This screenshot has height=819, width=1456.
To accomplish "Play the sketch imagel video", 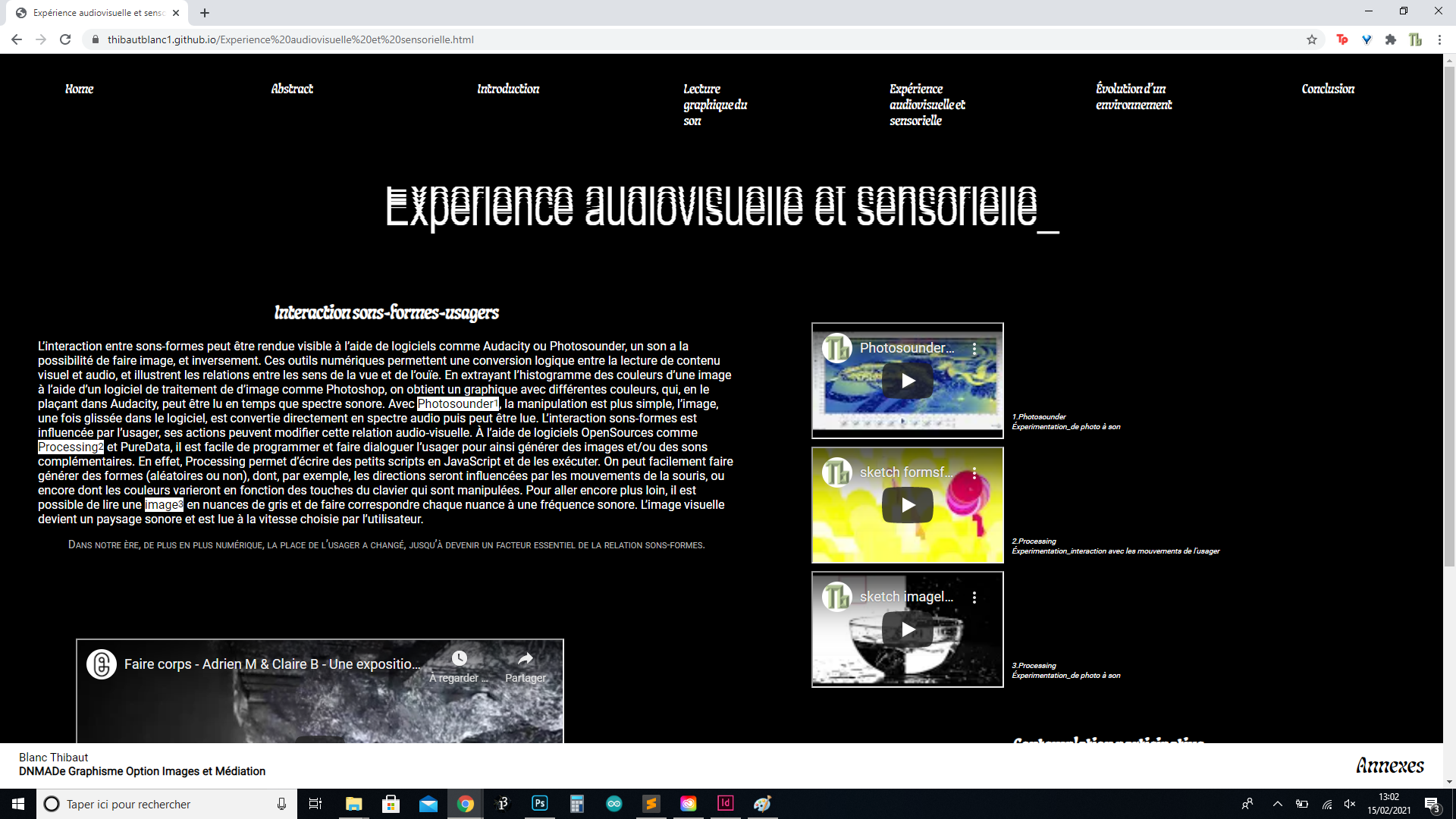I will [x=907, y=629].
